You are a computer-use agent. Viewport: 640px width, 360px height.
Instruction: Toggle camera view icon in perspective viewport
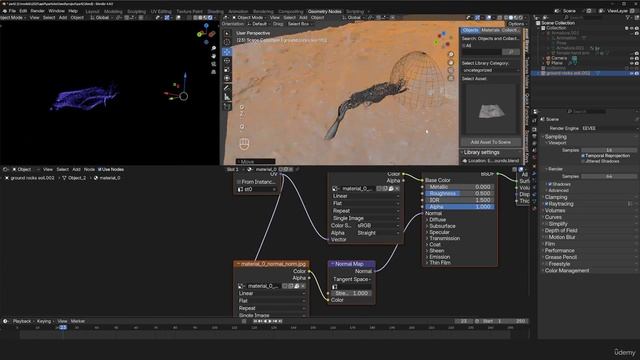click(451, 70)
